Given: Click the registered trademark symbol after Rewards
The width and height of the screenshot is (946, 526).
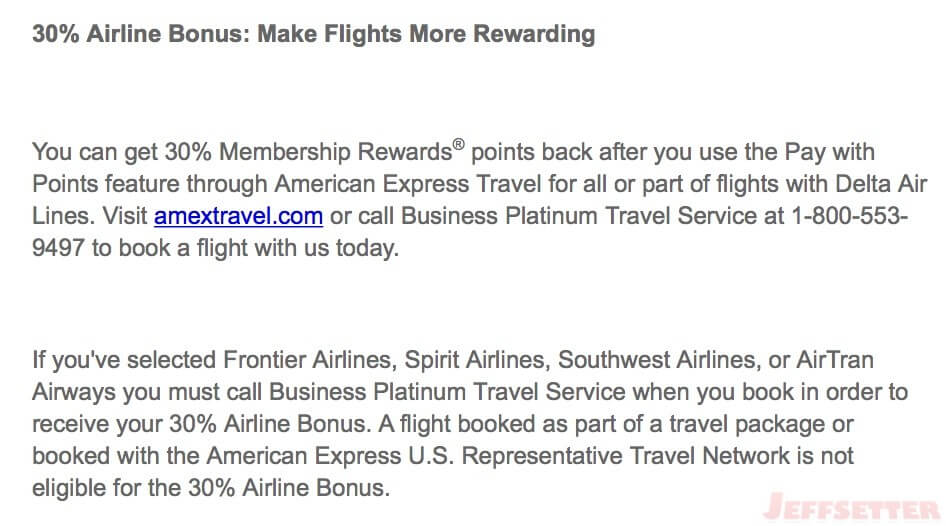Looking at the screenshot, I should click(459, 145).
